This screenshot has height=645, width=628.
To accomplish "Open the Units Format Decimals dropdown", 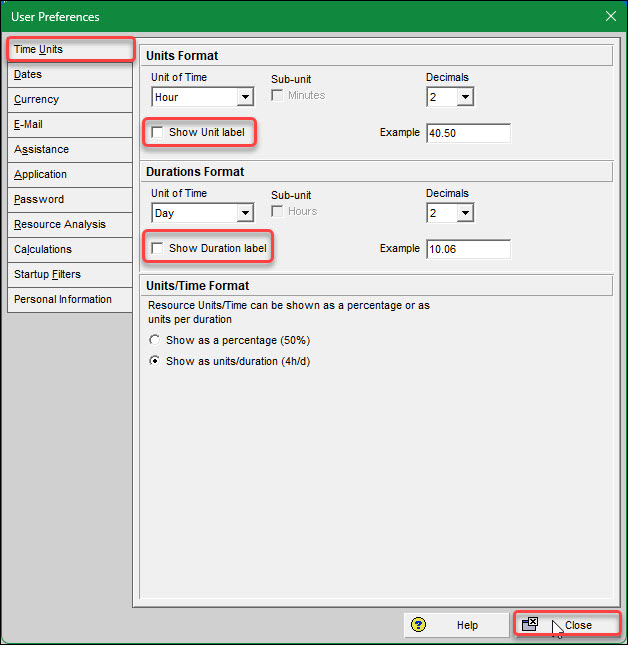I will 465,97.
